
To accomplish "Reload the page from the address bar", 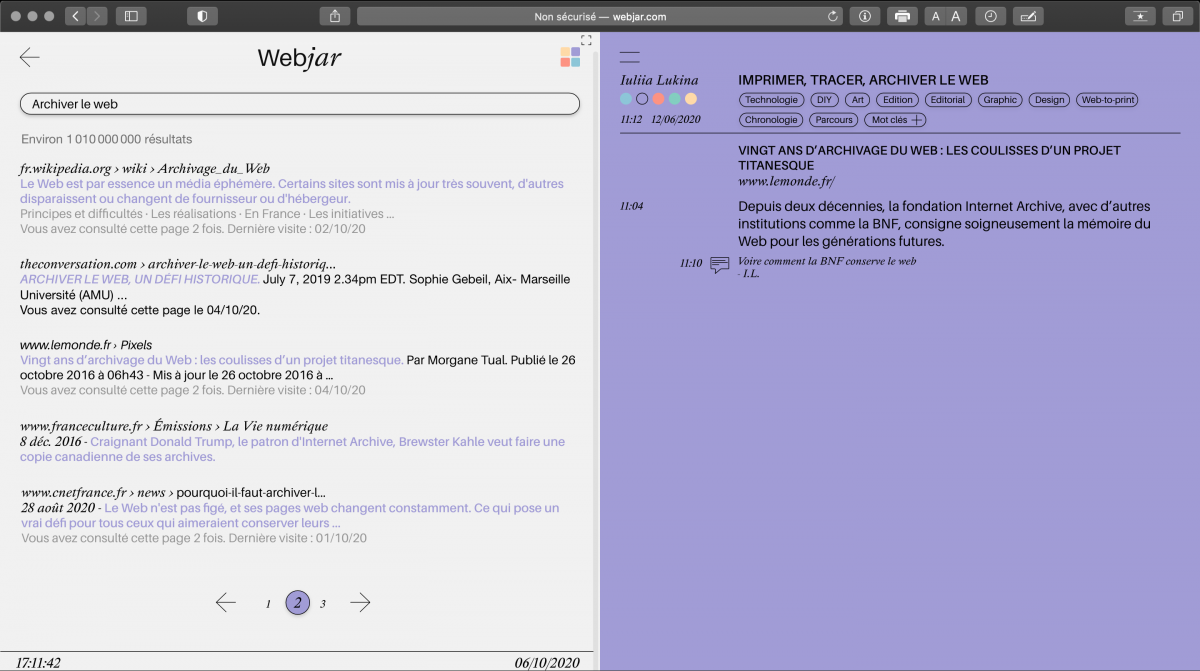I will coord(833,16).
